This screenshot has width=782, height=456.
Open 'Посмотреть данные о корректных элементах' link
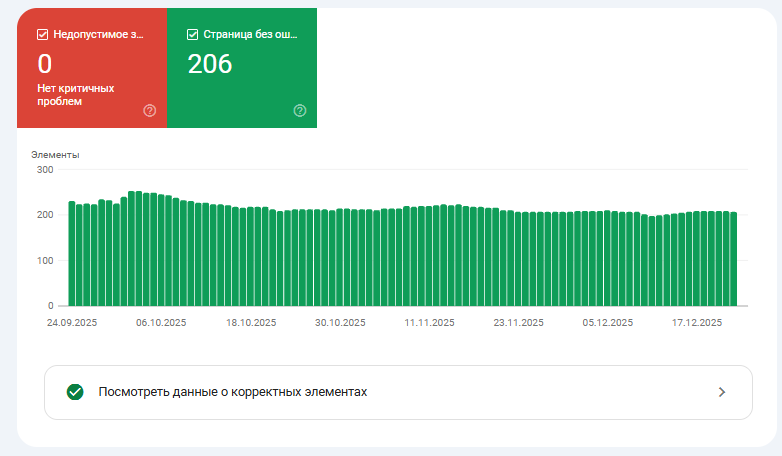(233, 392)
